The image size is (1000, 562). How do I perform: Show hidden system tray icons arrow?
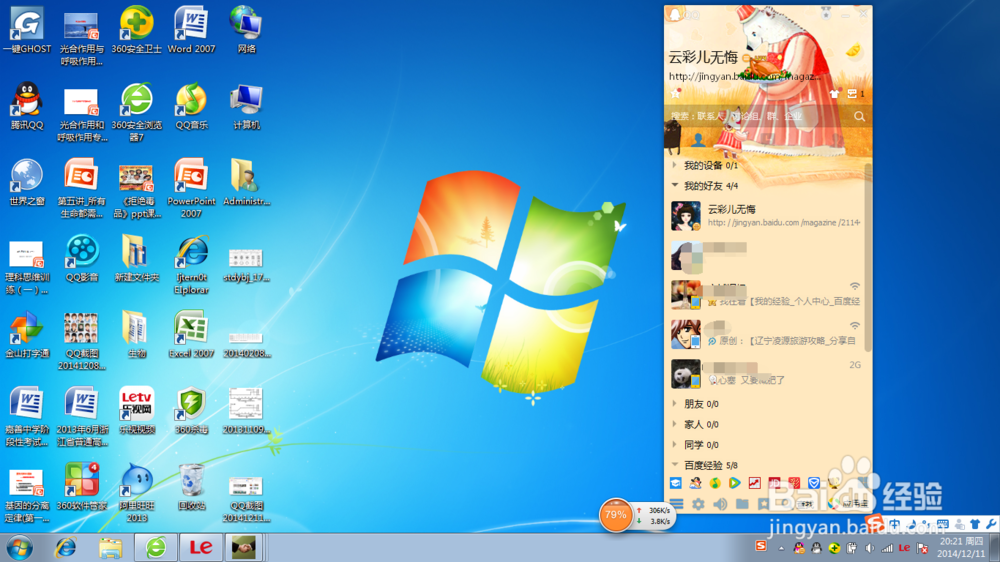point(781,548)
